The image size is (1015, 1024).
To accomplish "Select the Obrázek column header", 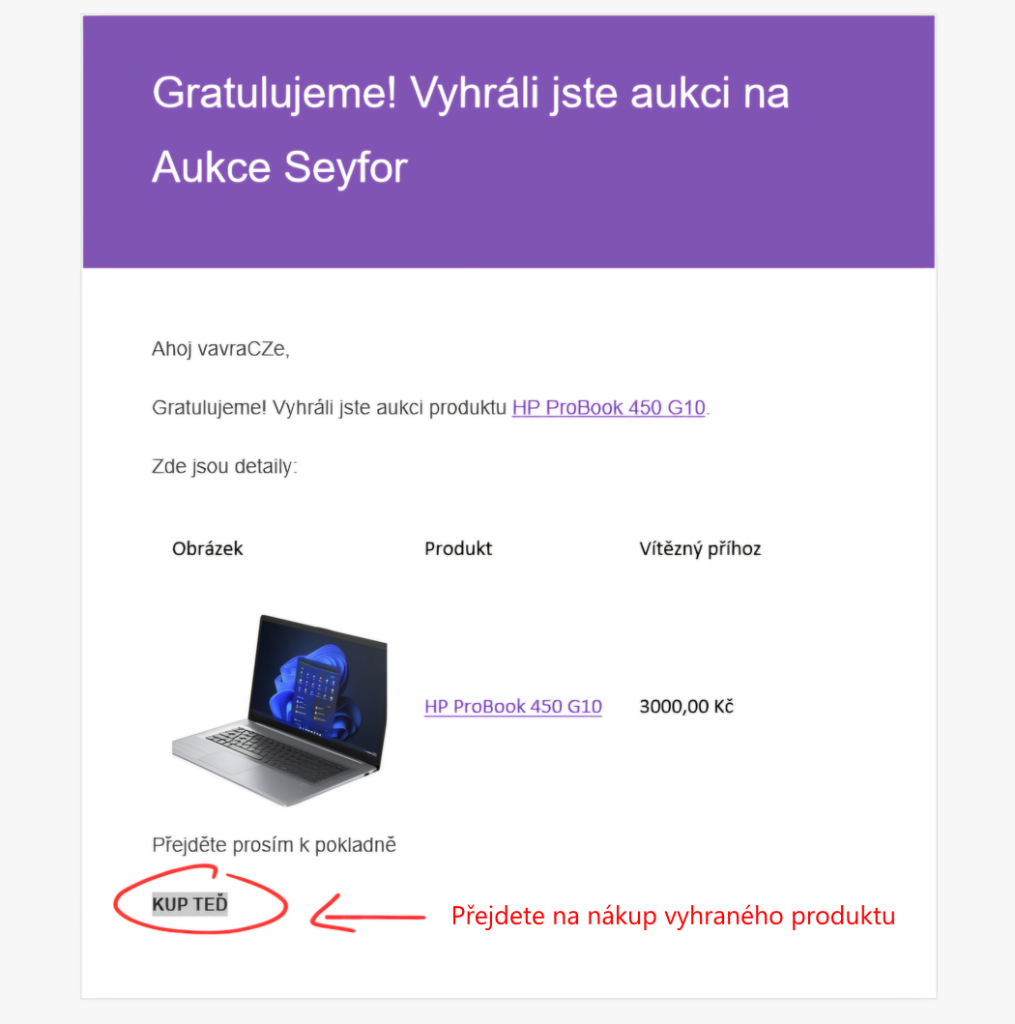I will 207,549.
